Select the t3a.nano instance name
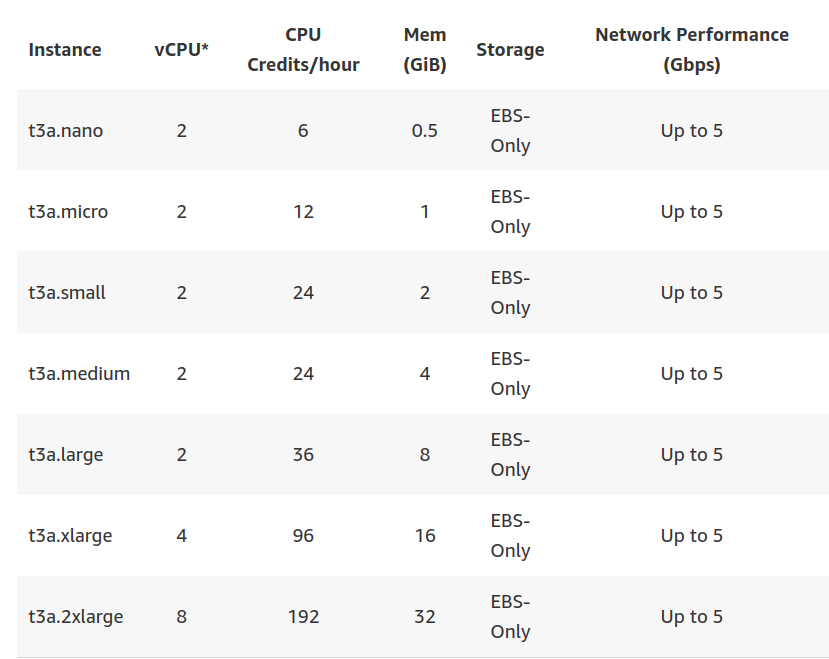 [66, 131]
